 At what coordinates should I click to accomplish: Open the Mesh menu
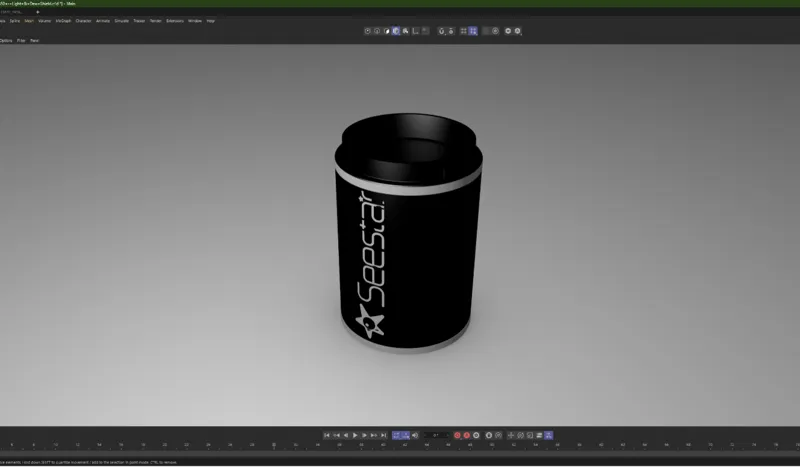pos(29,21)
